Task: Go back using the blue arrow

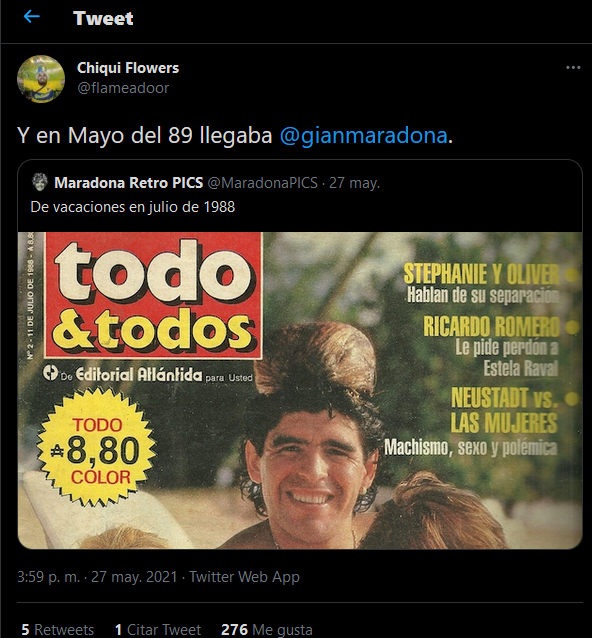Action: click(31, 17)
